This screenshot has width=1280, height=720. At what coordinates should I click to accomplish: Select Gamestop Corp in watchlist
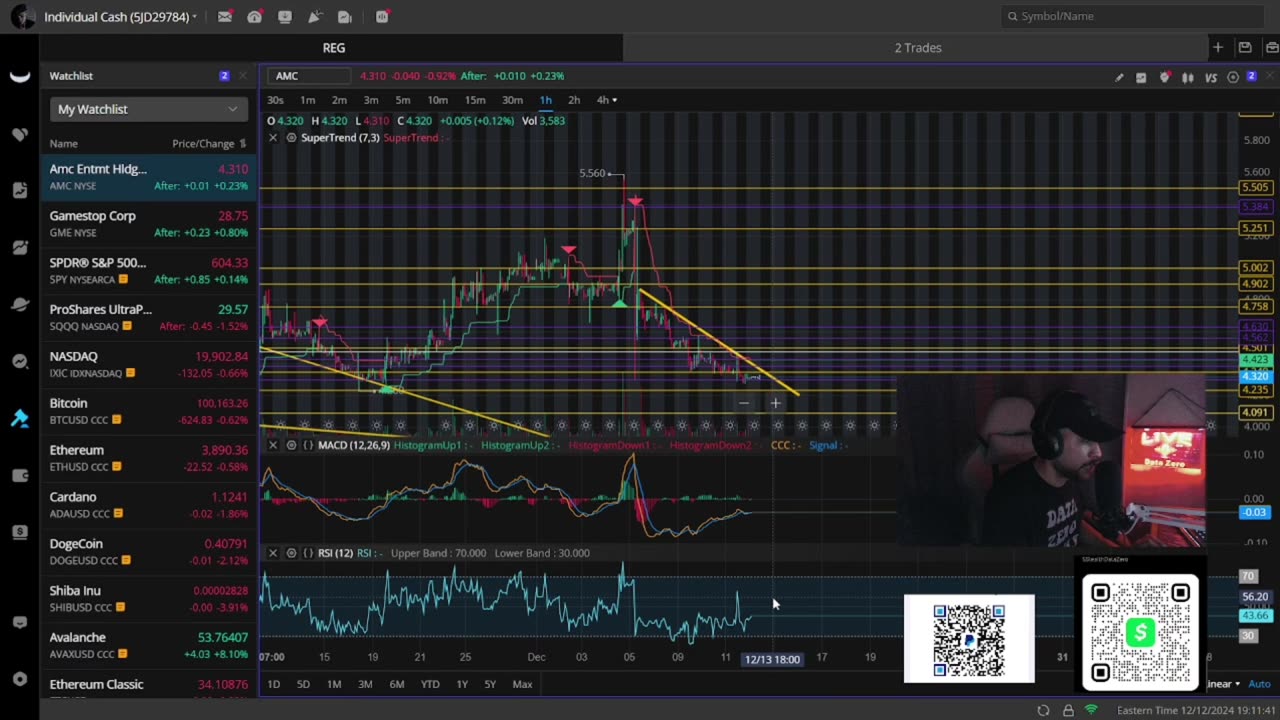click(x=148, y=223)
